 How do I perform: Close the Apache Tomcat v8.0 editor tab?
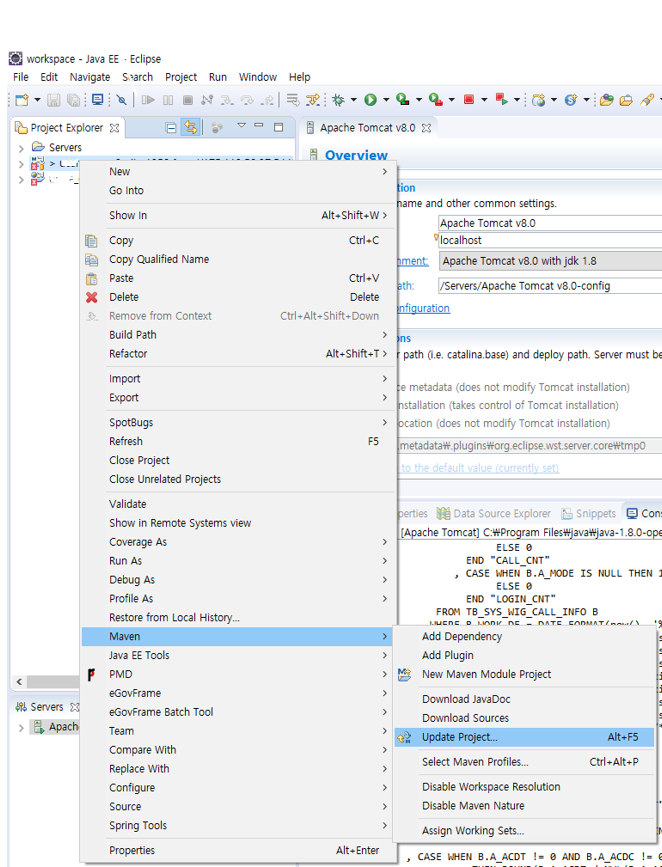click(x=426, y=128)
